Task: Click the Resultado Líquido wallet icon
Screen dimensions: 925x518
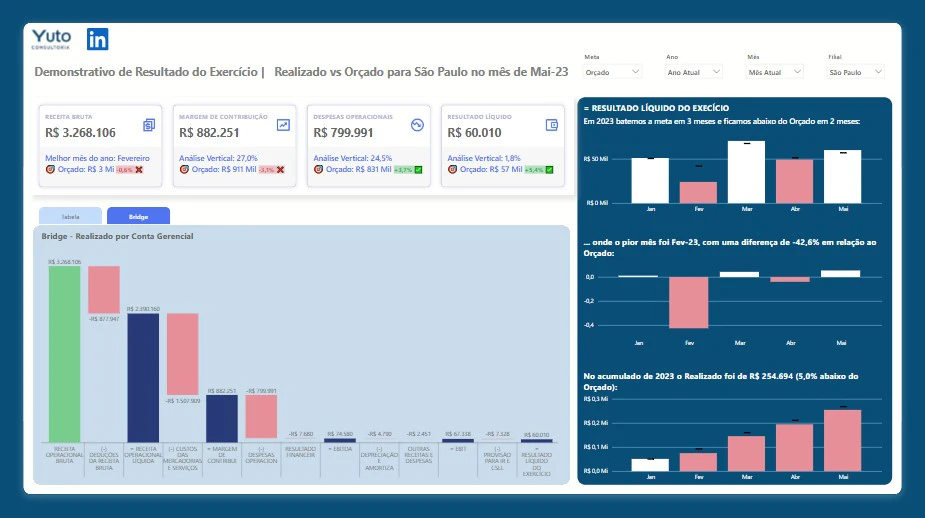Action: [552, 125]
